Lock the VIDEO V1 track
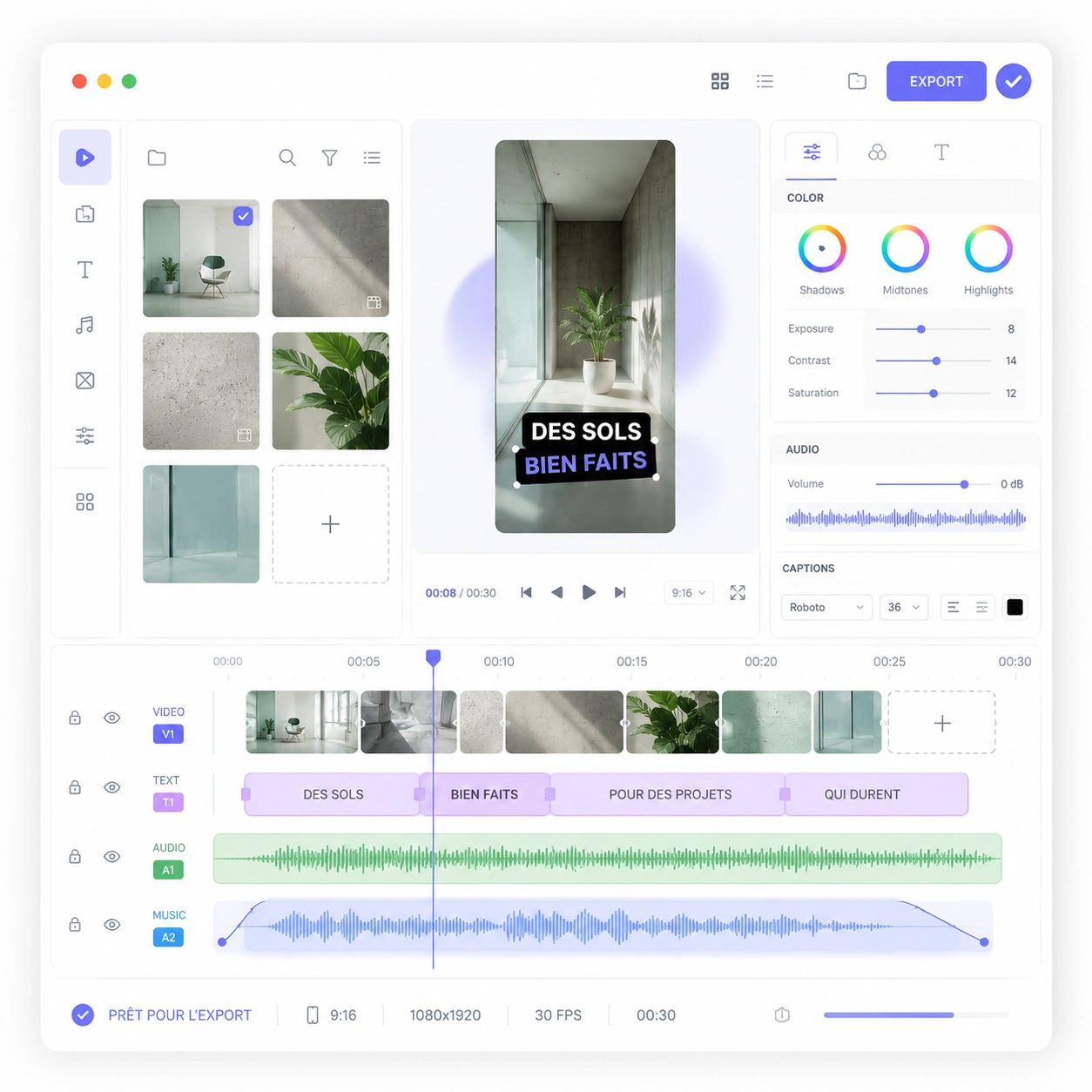The image size is (1092, 1092). 75,718
